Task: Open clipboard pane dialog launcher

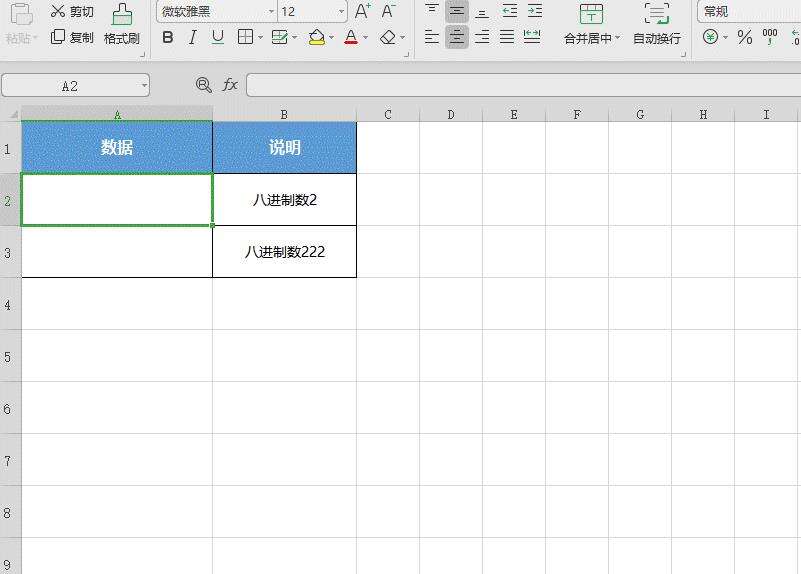Action: [x=143, y=54]
